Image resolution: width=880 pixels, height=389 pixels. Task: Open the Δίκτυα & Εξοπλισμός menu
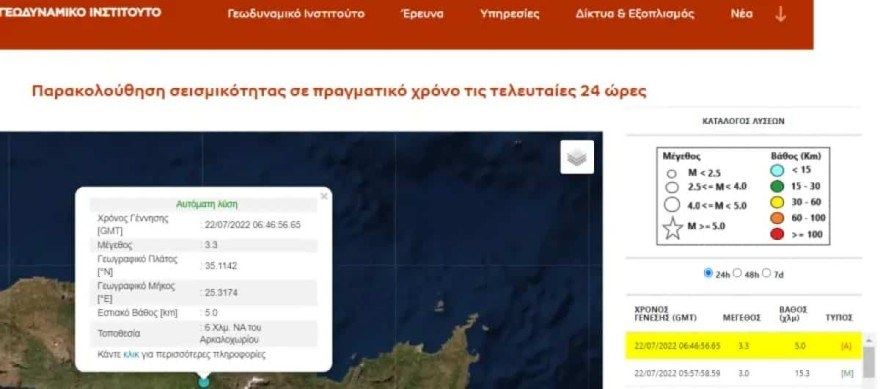point(635,14)
